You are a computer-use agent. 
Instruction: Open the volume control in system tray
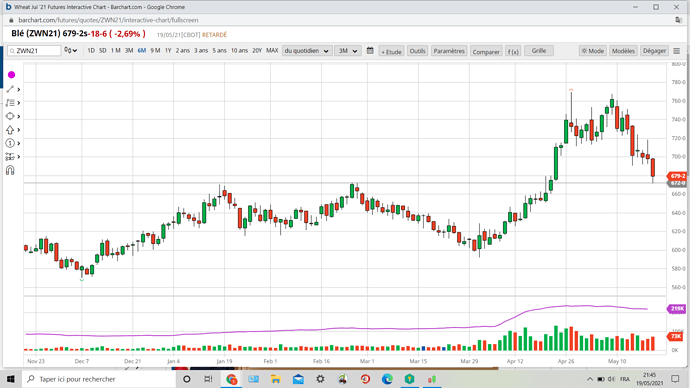point(612,379)
